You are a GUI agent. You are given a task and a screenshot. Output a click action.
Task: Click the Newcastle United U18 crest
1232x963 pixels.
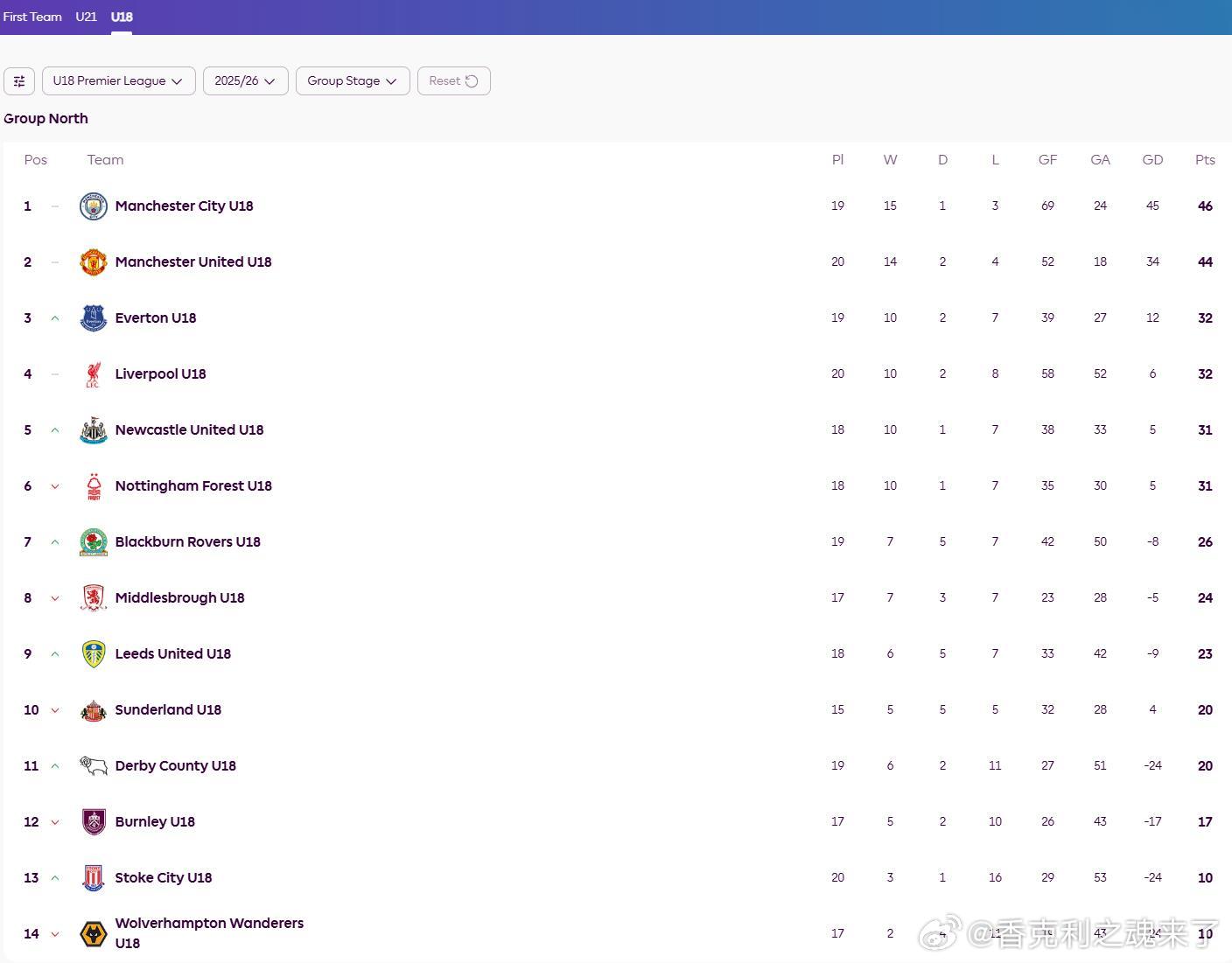94,430
